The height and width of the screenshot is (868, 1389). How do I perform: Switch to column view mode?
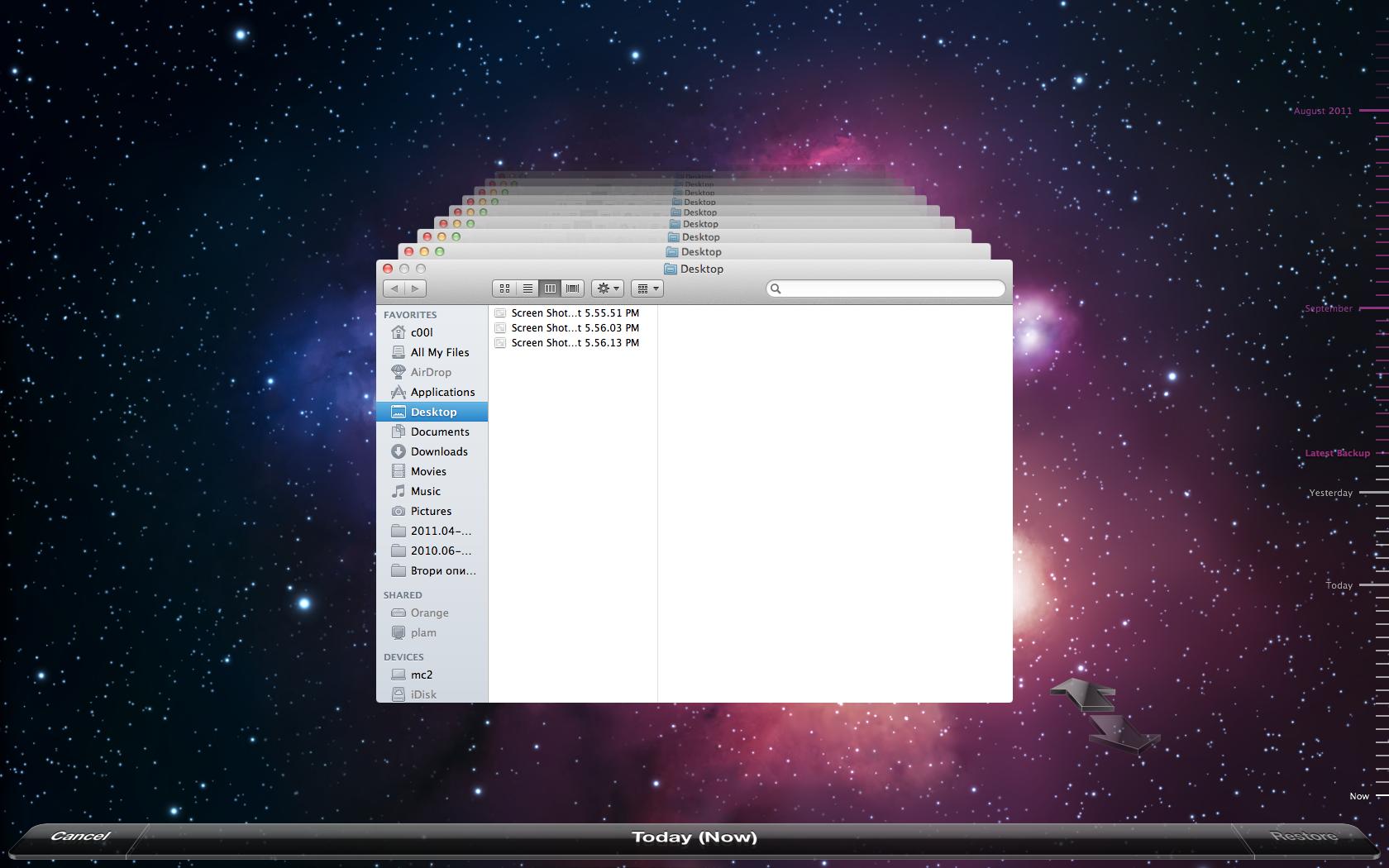550,289
